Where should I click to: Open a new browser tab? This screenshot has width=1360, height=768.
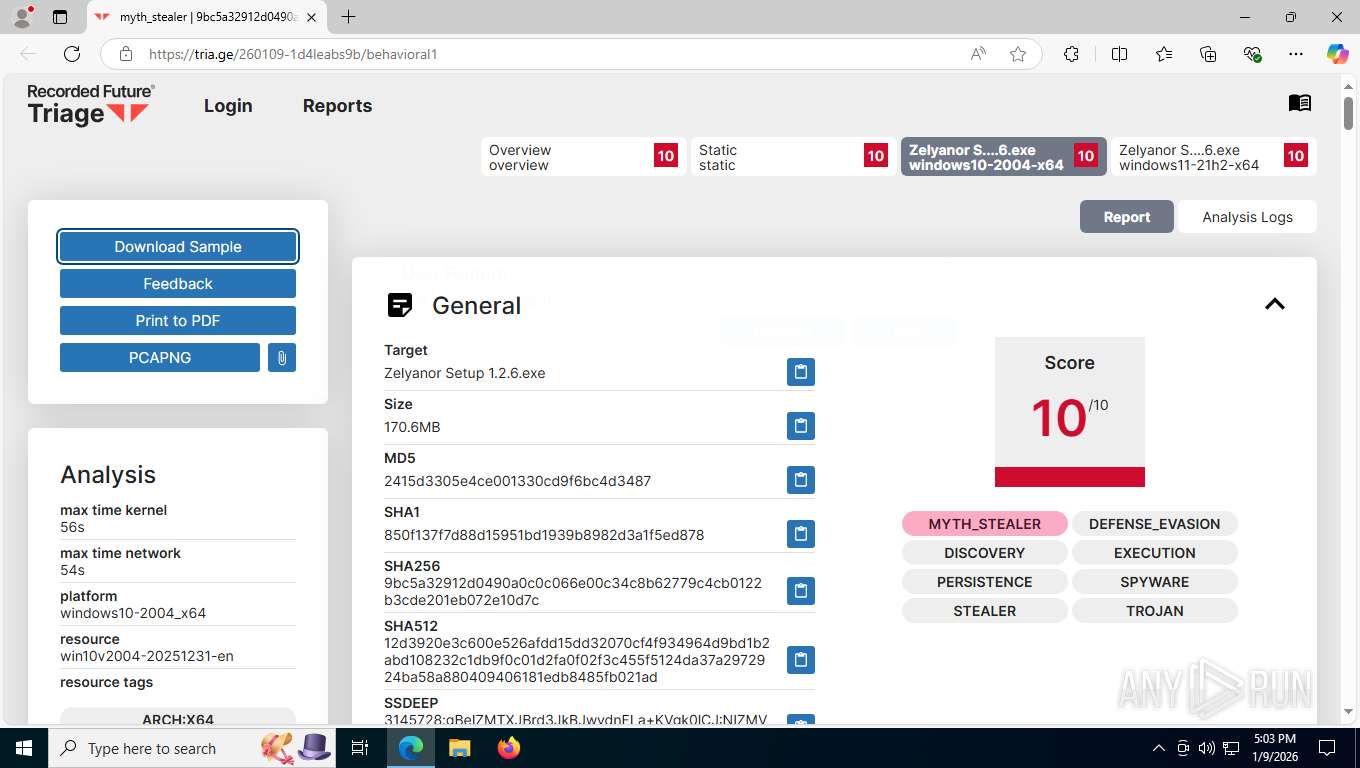[x=348, y=17]
